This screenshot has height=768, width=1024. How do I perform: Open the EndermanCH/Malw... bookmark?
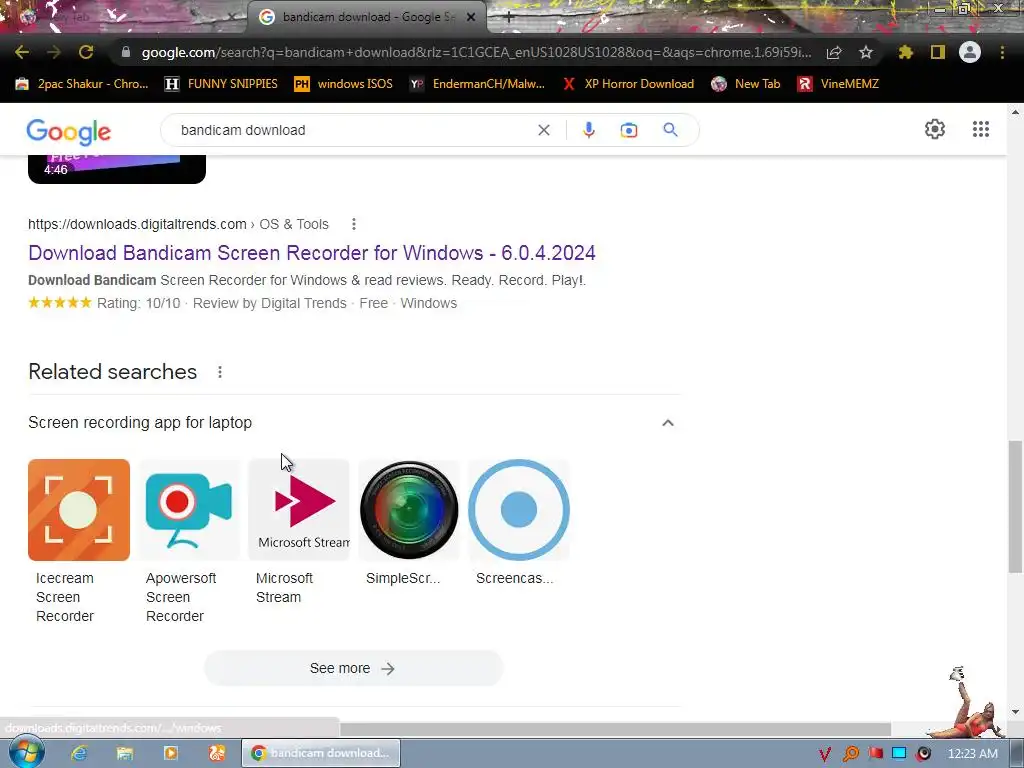(477, 84)
